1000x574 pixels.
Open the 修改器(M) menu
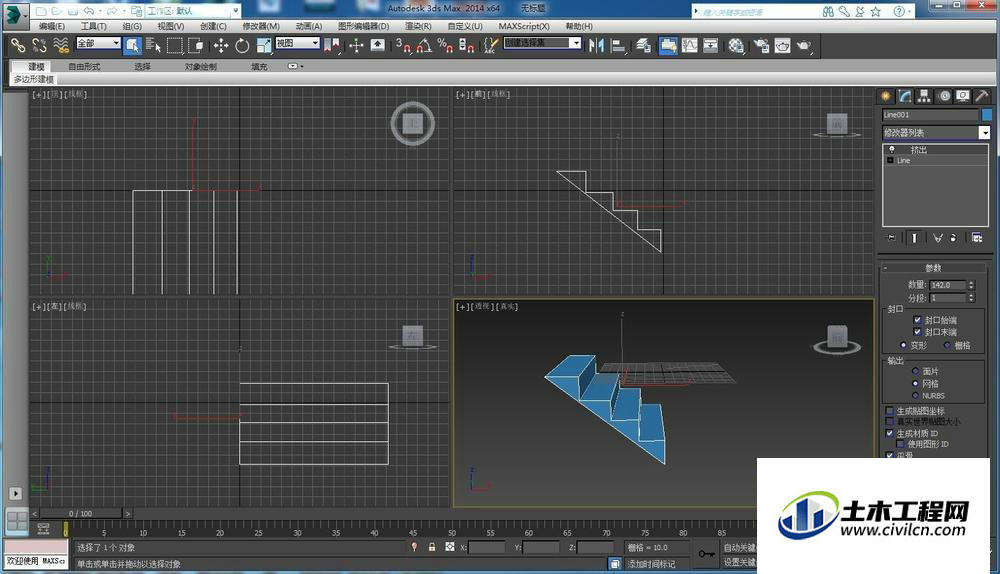(x=261, y=26)
